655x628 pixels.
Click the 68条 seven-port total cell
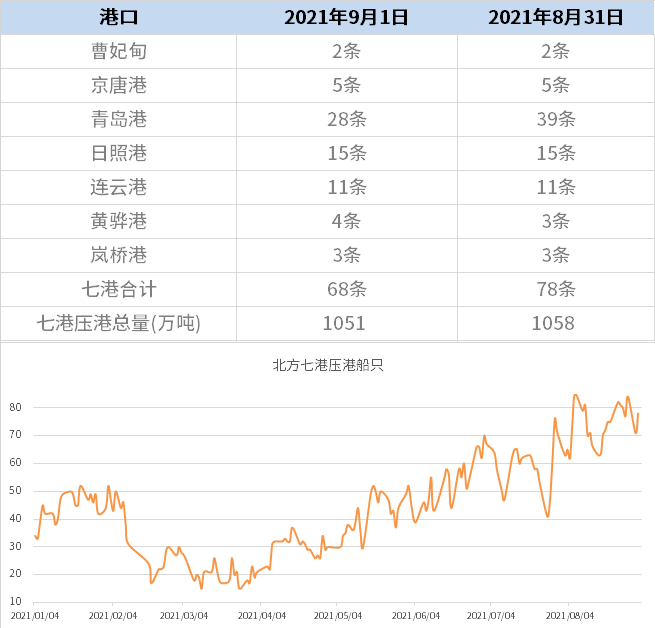click(346, 289)
